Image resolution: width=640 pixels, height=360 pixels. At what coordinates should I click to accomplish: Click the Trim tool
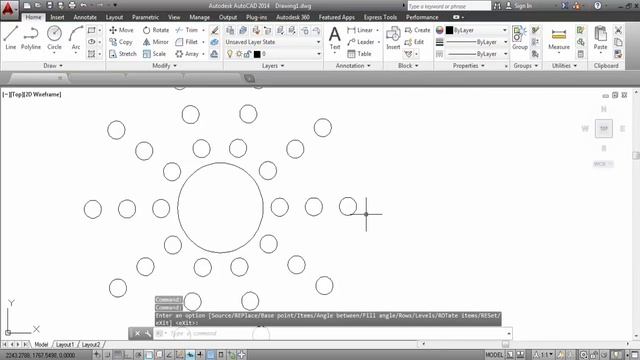(x=187, y=30)
